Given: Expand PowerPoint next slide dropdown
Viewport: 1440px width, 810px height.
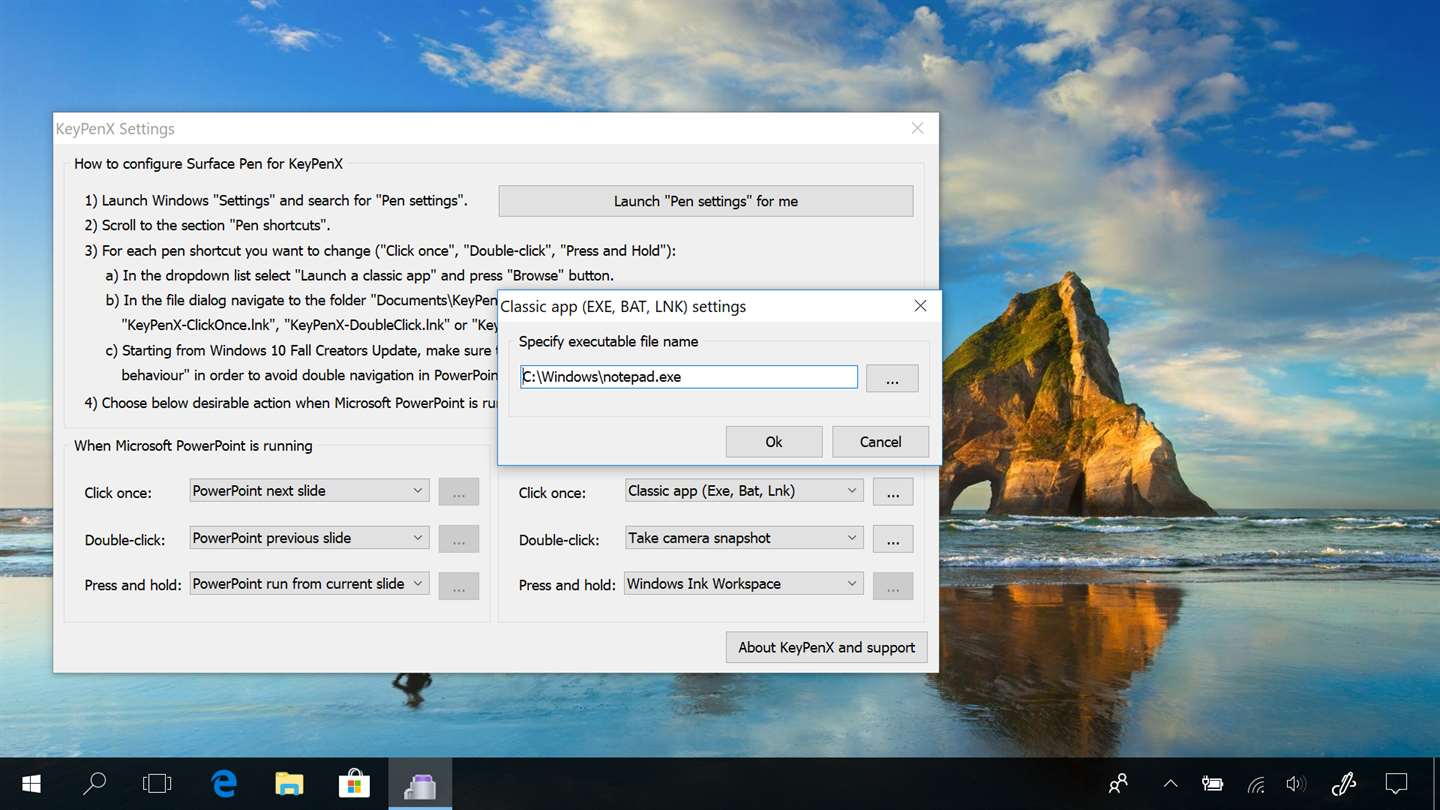Looking at the screenshot, I should [309, 491].
